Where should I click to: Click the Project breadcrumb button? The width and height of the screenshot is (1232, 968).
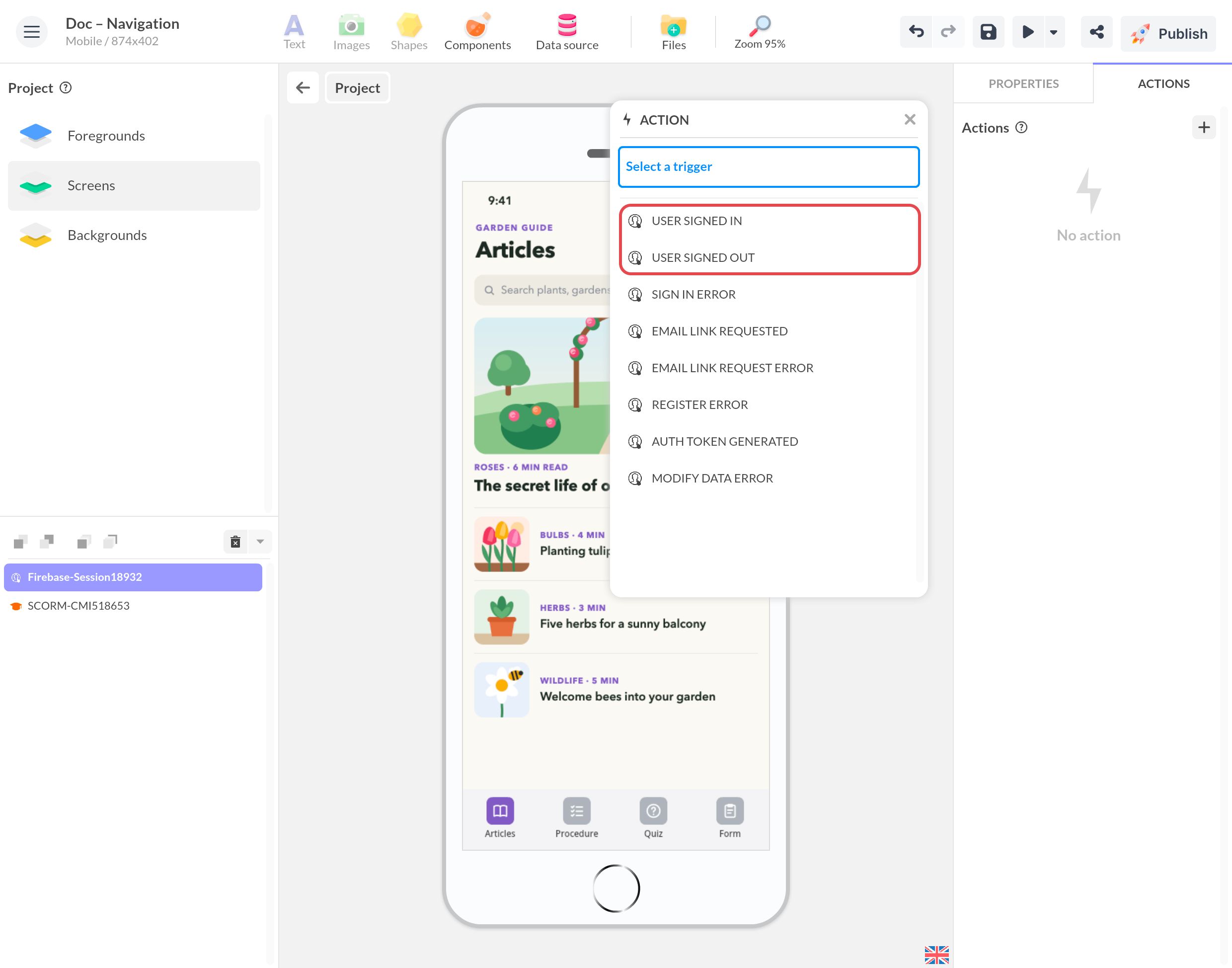pyautogui.click(x=357, y=88)
